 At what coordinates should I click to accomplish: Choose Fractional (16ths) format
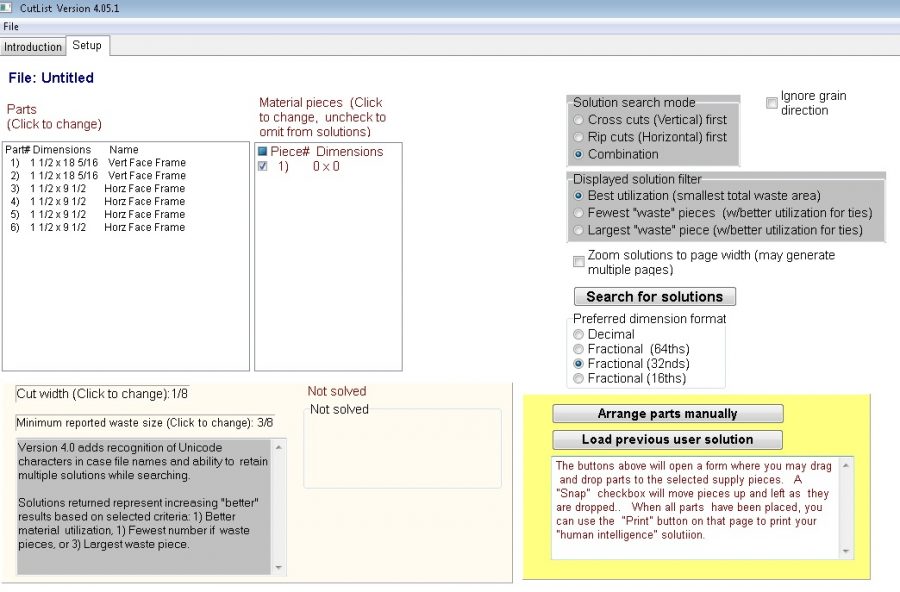point(630,378)
